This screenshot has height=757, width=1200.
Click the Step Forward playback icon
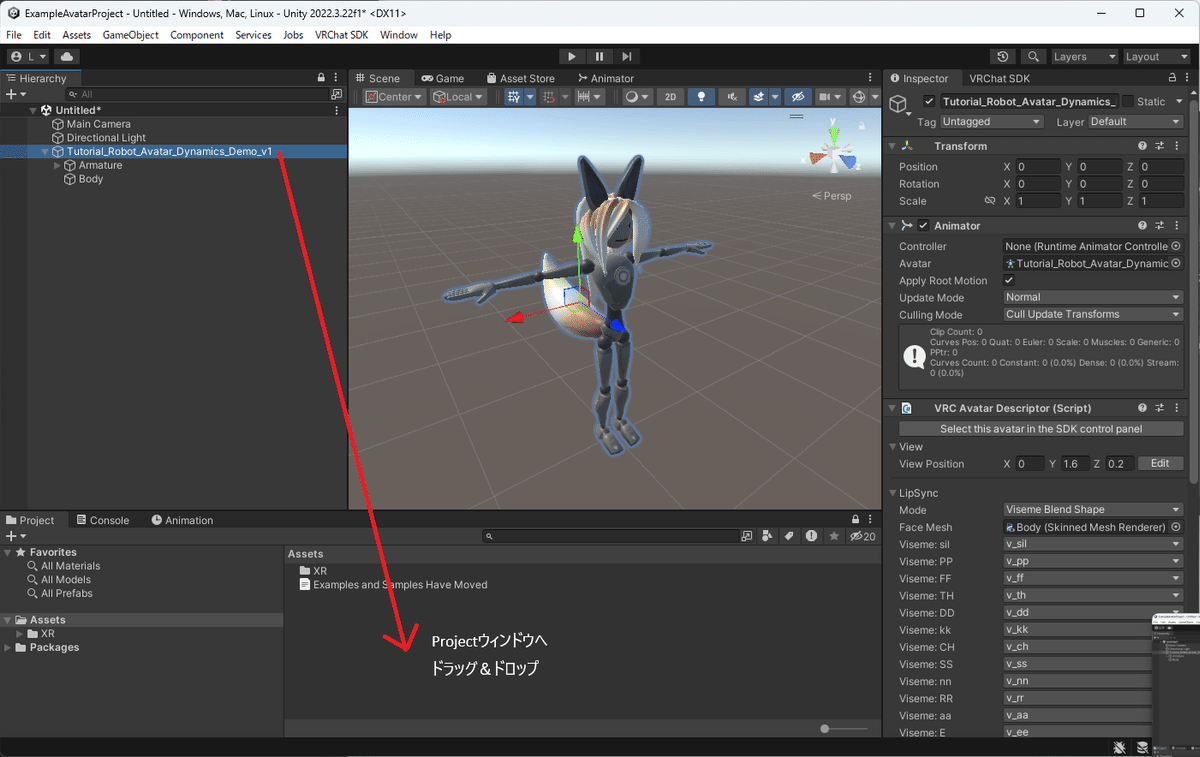click(x=626, y=56)
